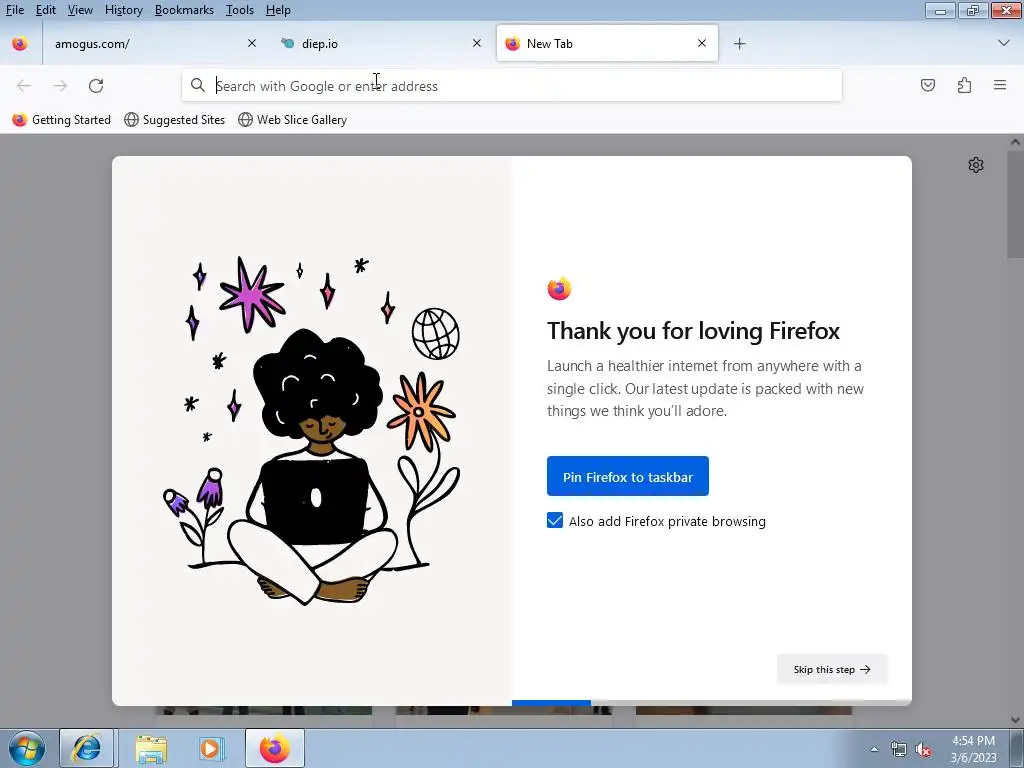
Task: Open Web Slice Gallery bookmark
Action: coord(293,120)
